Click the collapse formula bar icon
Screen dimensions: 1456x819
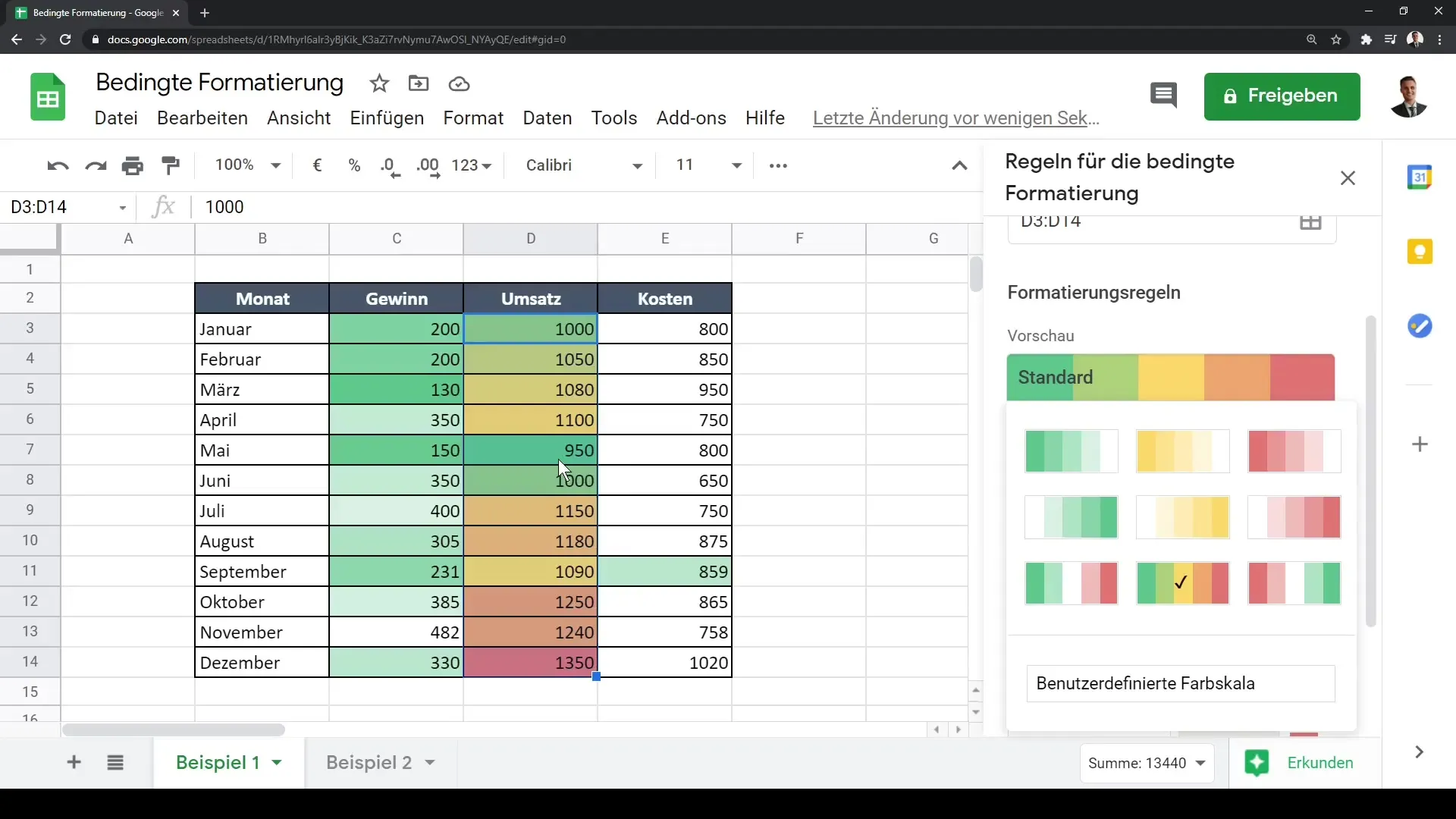tap(960, 165)
